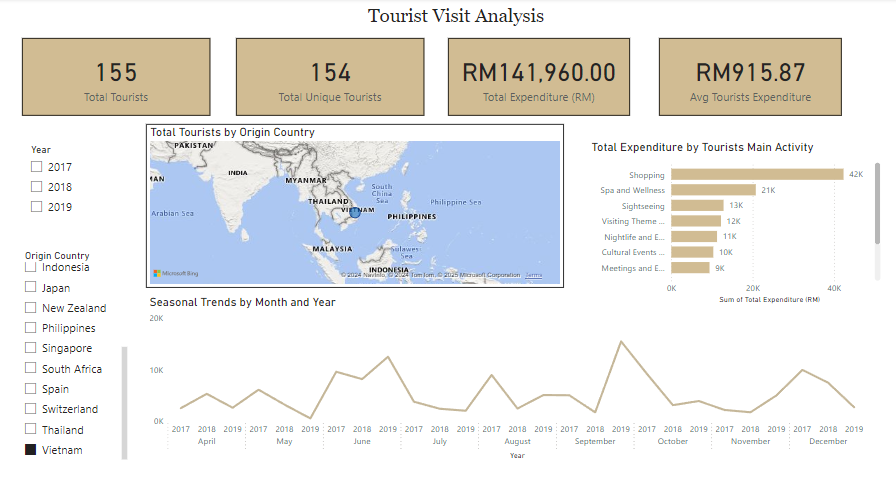Image resolution: width=896 pixels, height=485 pixels.
Task: Click the April axis label
Action: [206, 441]
